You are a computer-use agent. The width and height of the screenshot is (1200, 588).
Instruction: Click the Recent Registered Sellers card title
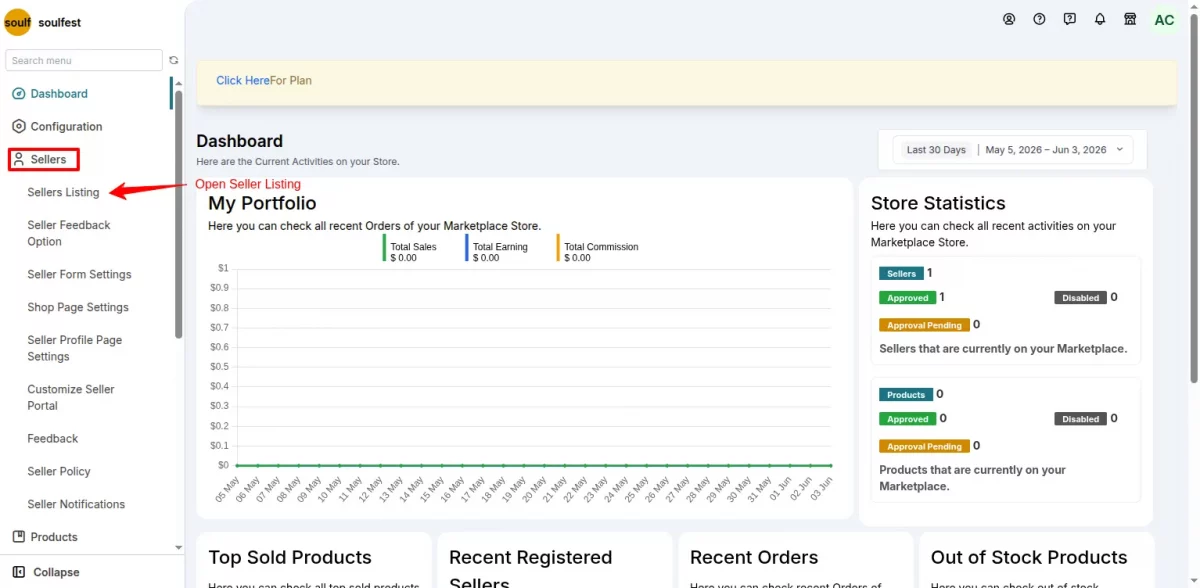point(531,570)
